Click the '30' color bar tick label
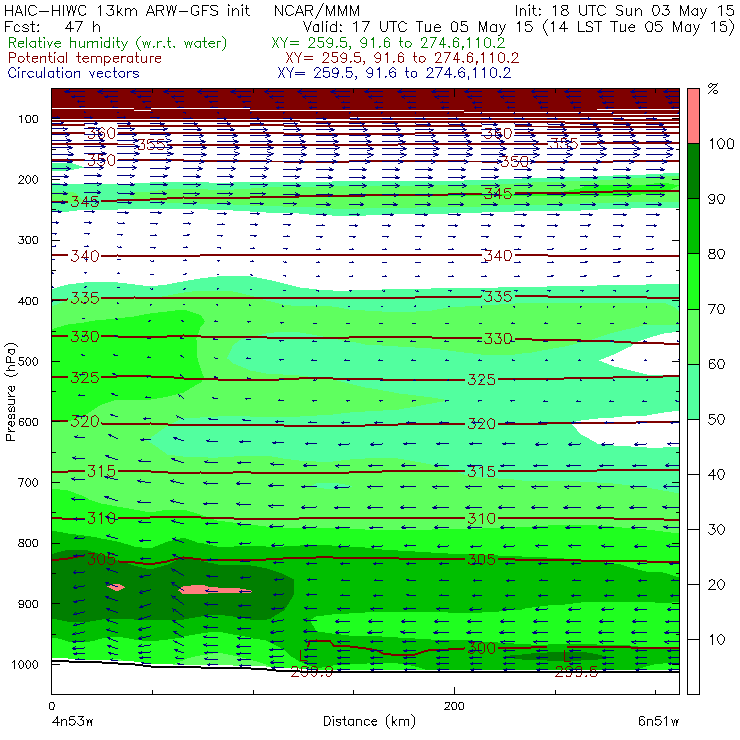The image size is (740, 740). pyautogui.click(x=716, y=530)
